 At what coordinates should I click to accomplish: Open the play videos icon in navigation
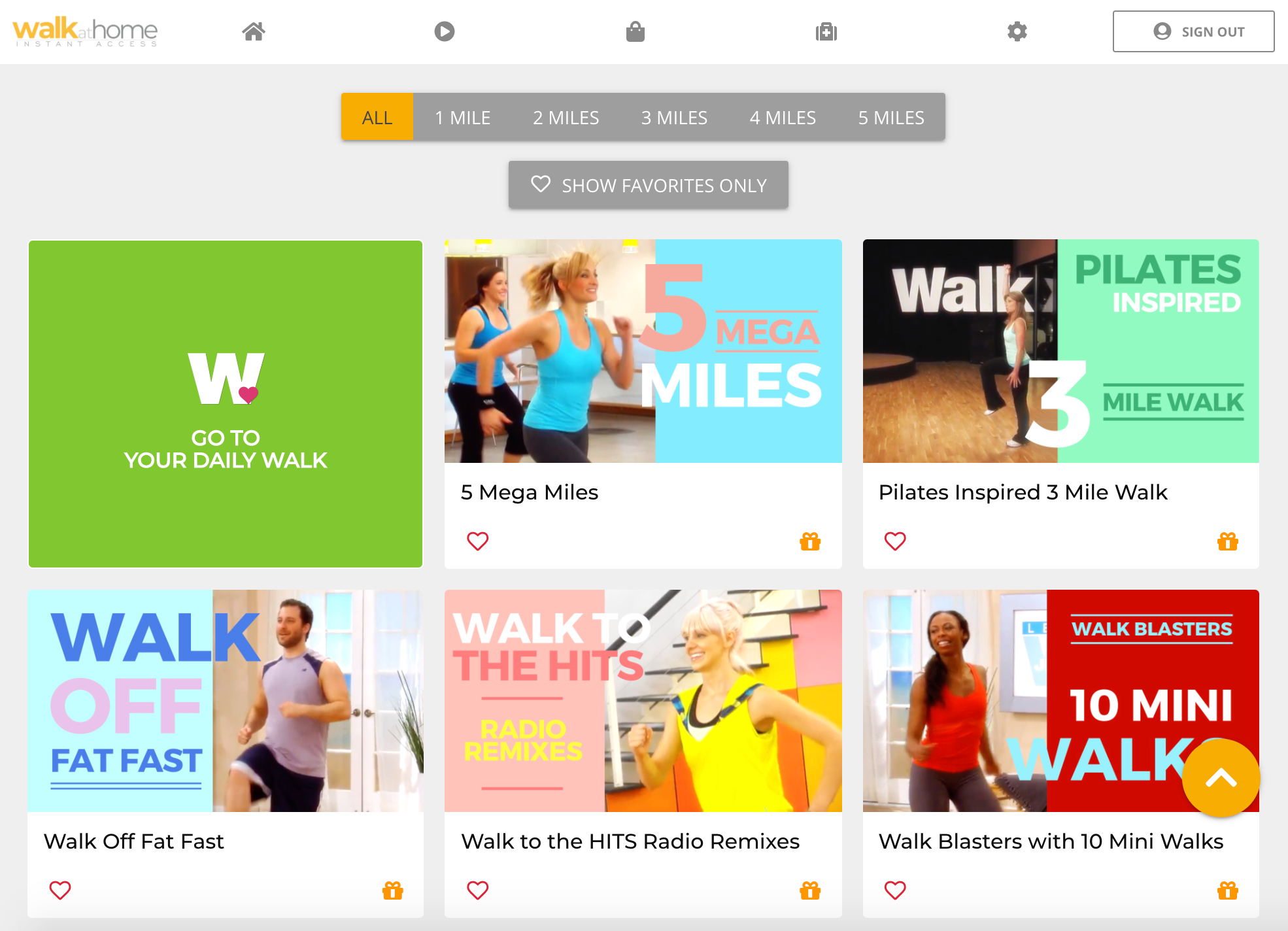[x=445, y=31]
